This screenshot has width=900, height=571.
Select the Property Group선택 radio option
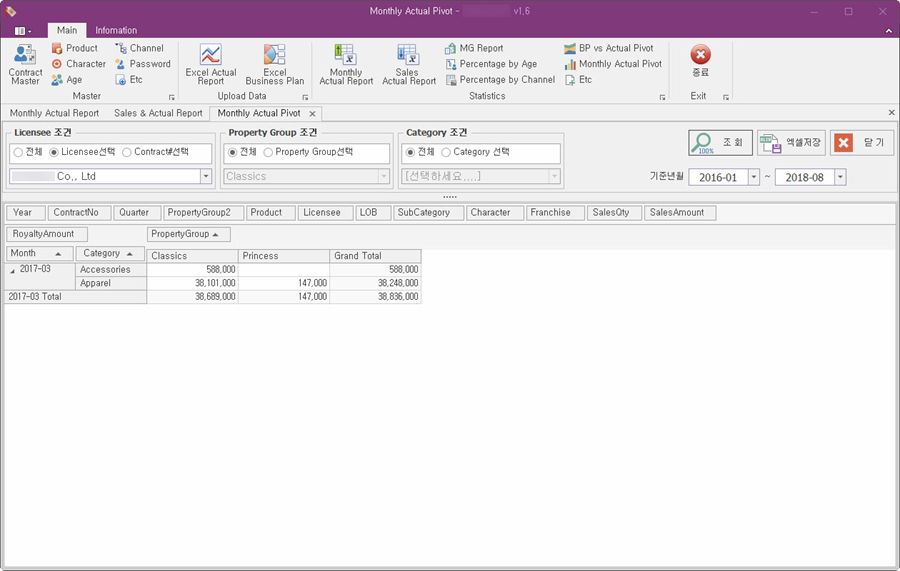(x=268, y=152)
